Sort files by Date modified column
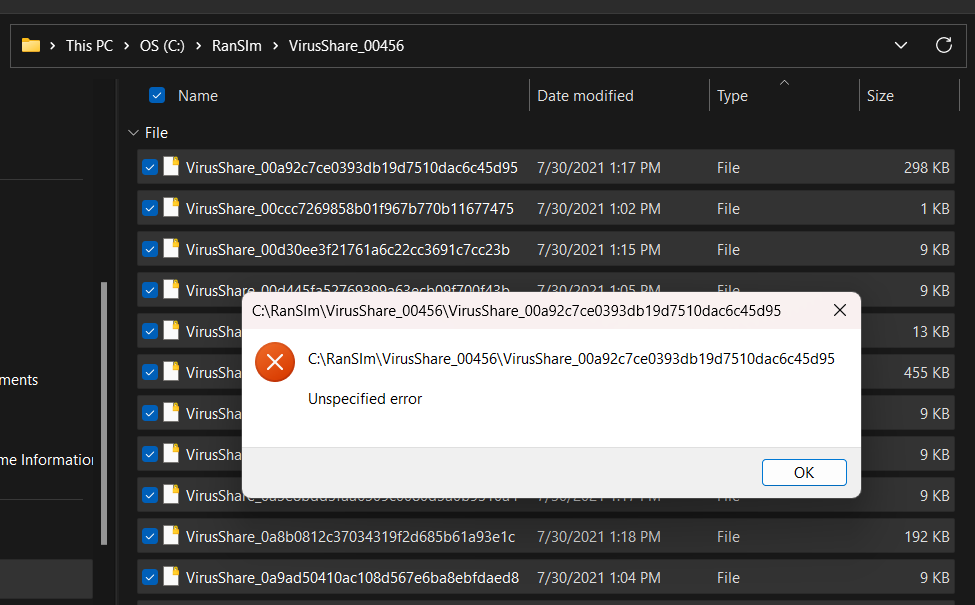The height and width of the screenshot is (605, 975). pos(585,96)
